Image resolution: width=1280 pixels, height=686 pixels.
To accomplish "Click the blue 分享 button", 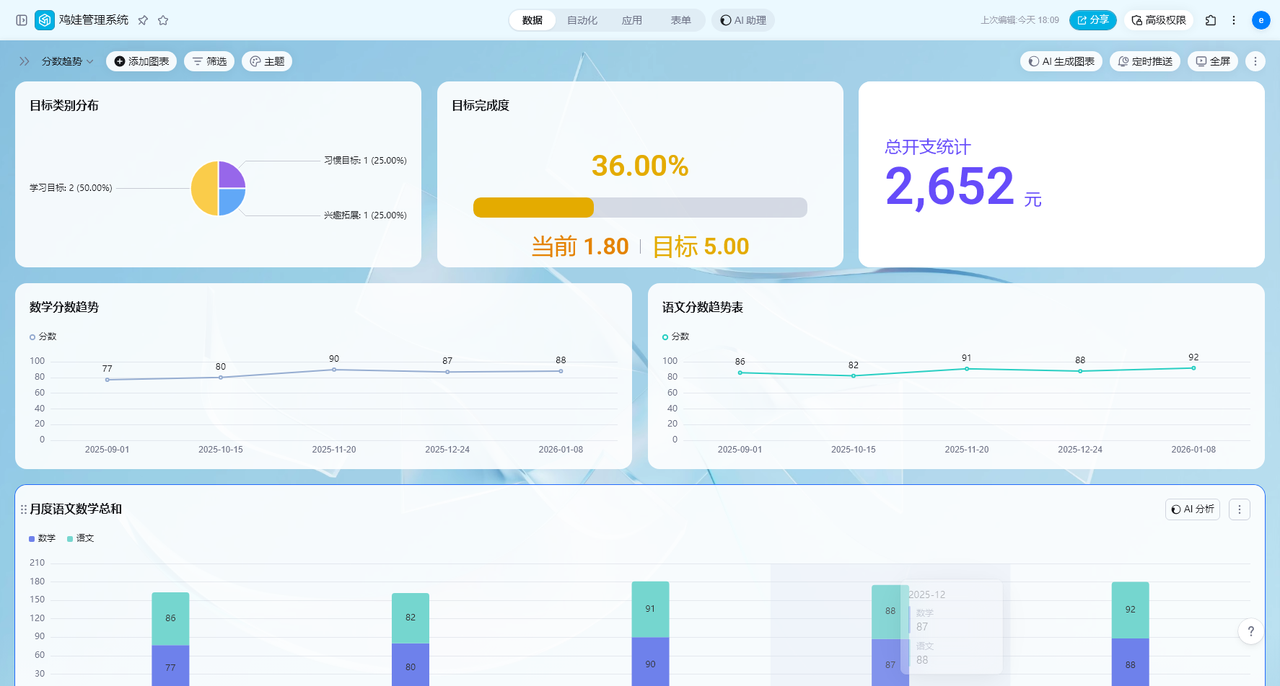I will (1092, 20).
